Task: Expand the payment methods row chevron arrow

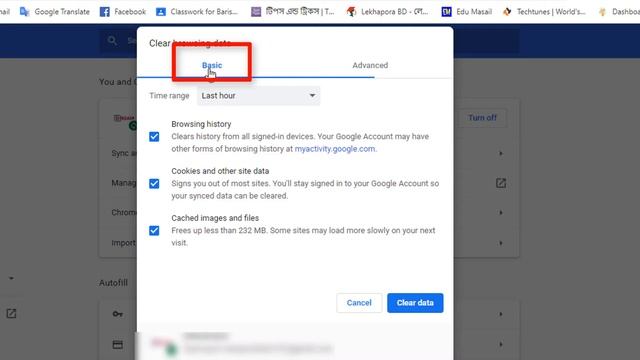Action: click(501, 344)
